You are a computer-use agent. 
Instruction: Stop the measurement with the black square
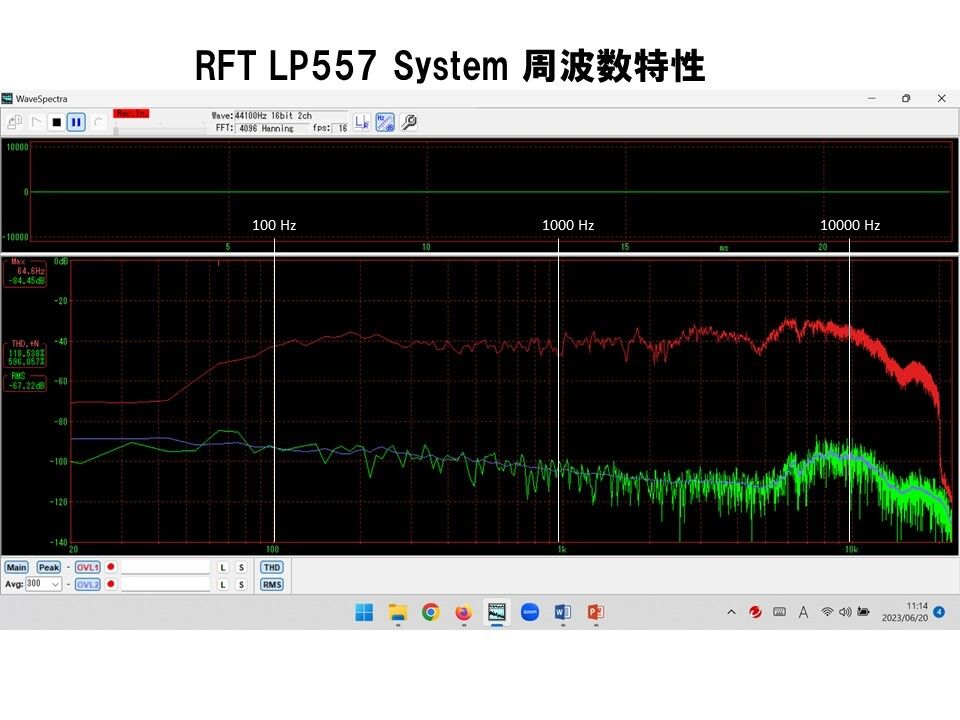(56, 122)
